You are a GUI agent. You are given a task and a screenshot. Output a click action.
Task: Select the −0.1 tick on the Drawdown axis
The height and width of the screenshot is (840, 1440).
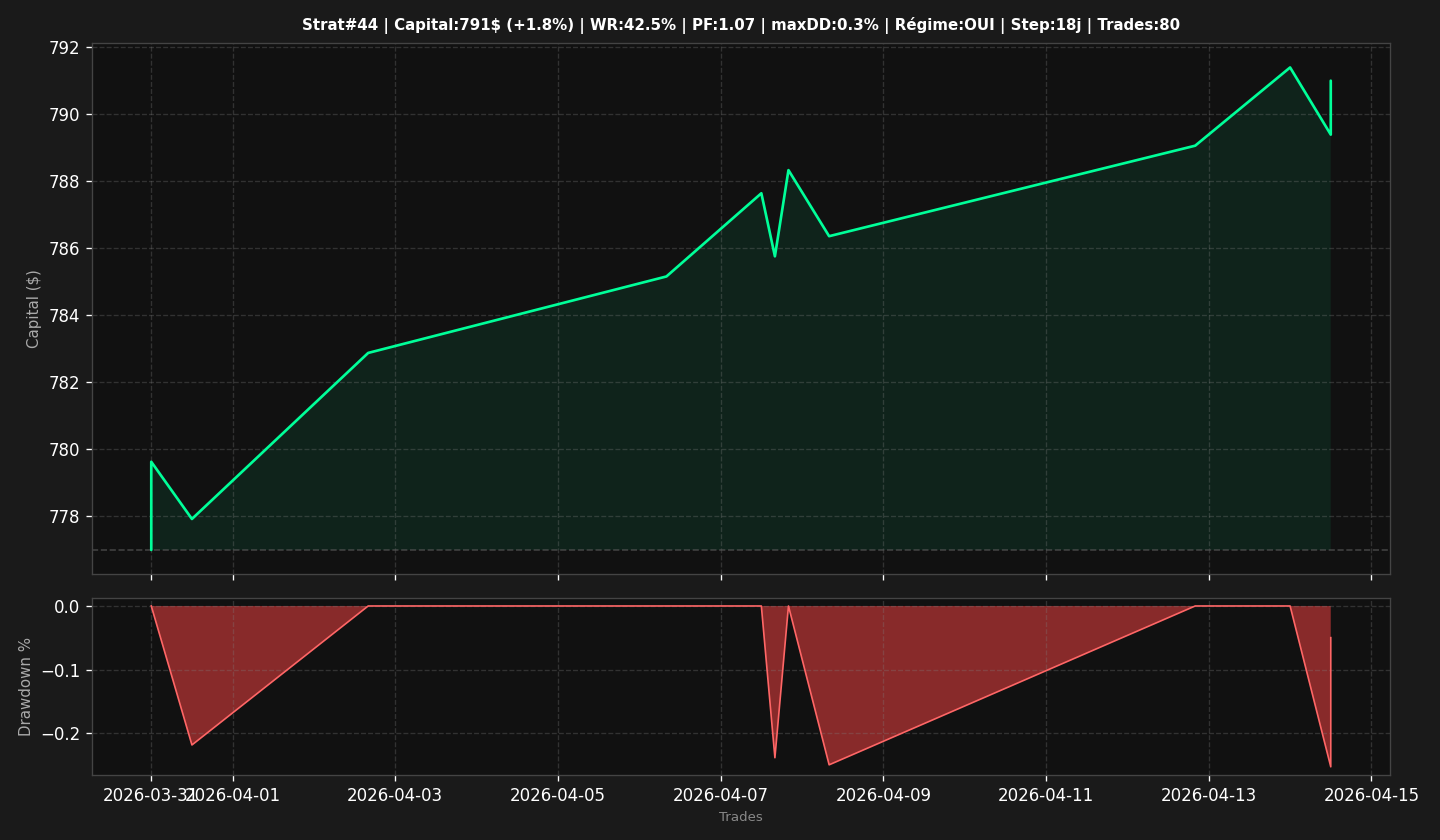[x=61, y=671]
